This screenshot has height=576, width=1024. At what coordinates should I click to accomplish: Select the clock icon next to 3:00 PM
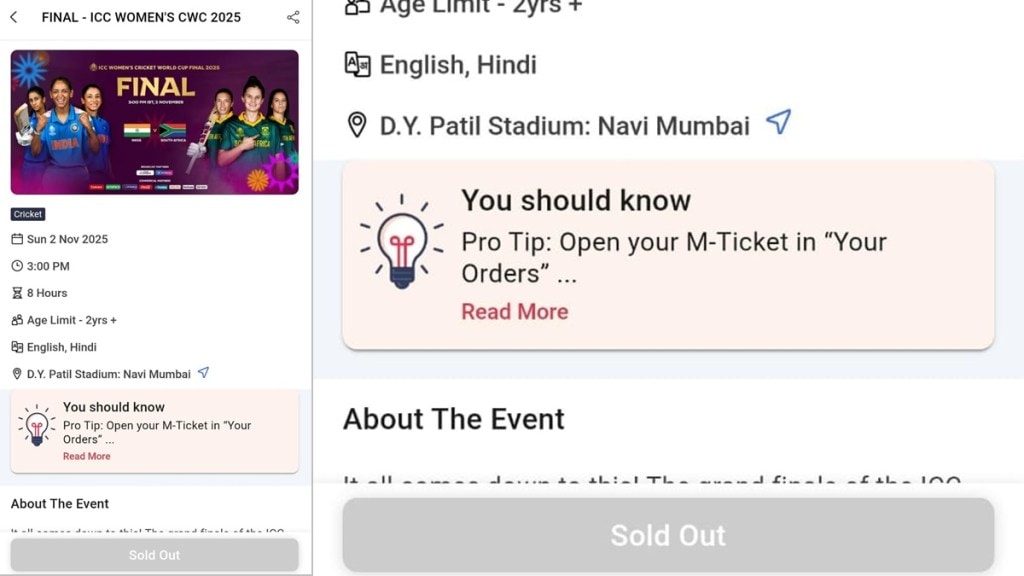[x=16, y=266]
